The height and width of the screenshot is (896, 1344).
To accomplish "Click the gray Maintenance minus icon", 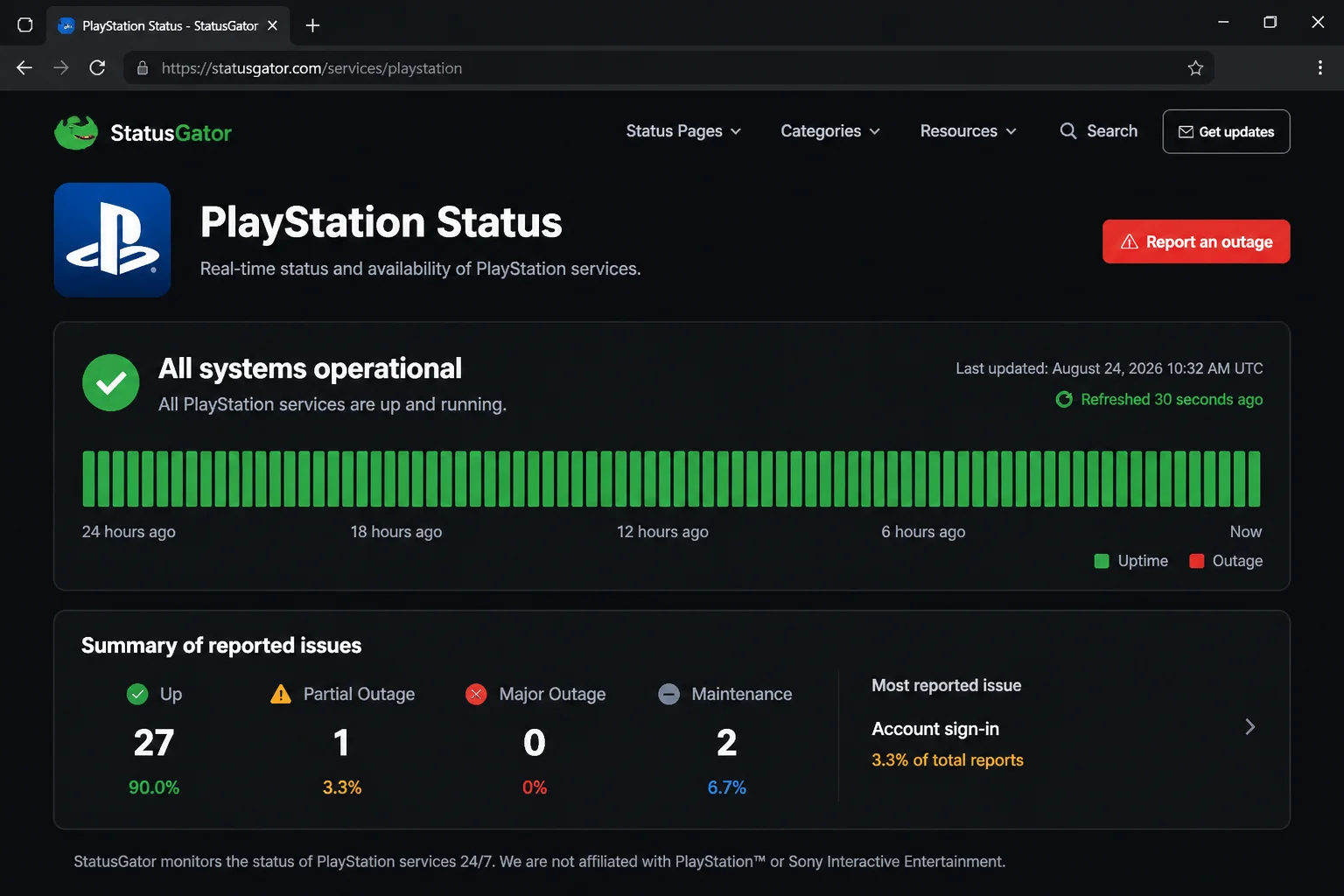I will 668,694.
